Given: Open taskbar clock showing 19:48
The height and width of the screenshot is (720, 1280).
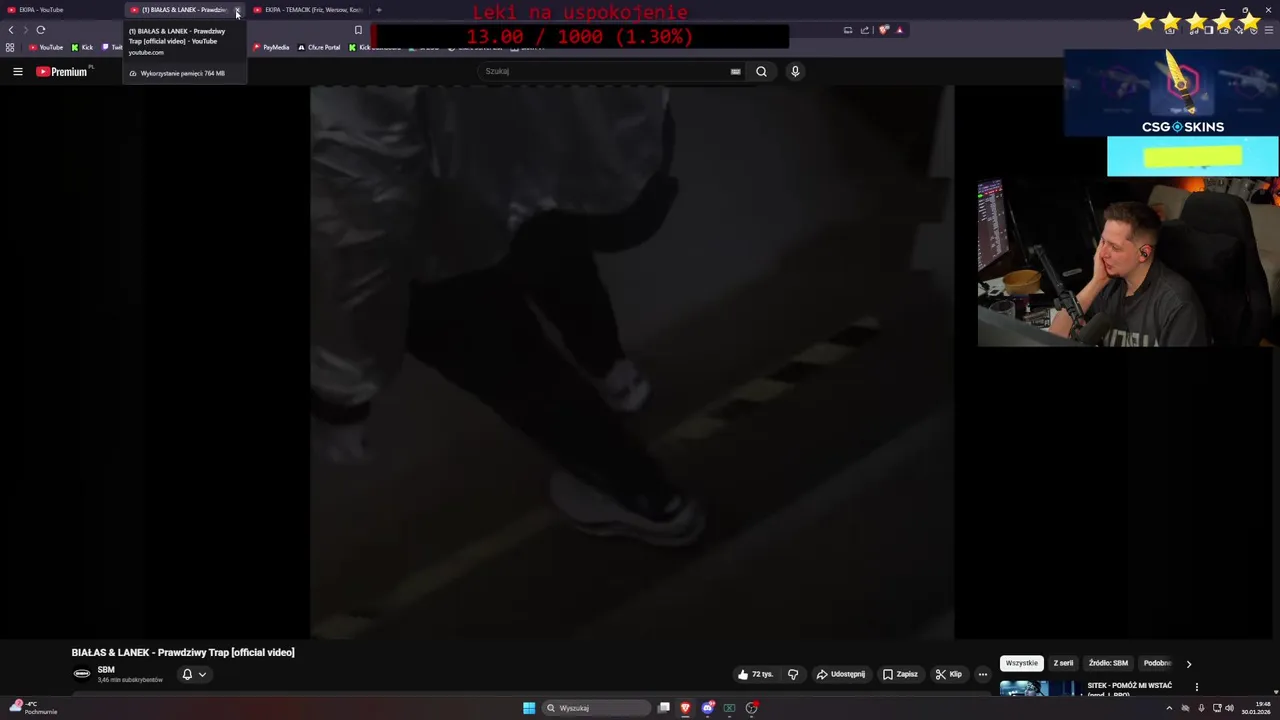Looking at the screenshot, I should pos(1257,708).
